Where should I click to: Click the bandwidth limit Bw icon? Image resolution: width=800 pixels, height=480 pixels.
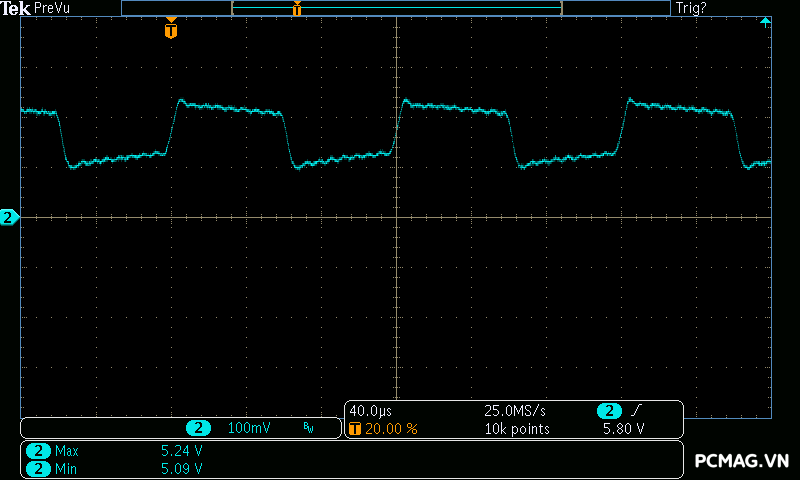tap(308, 428)
